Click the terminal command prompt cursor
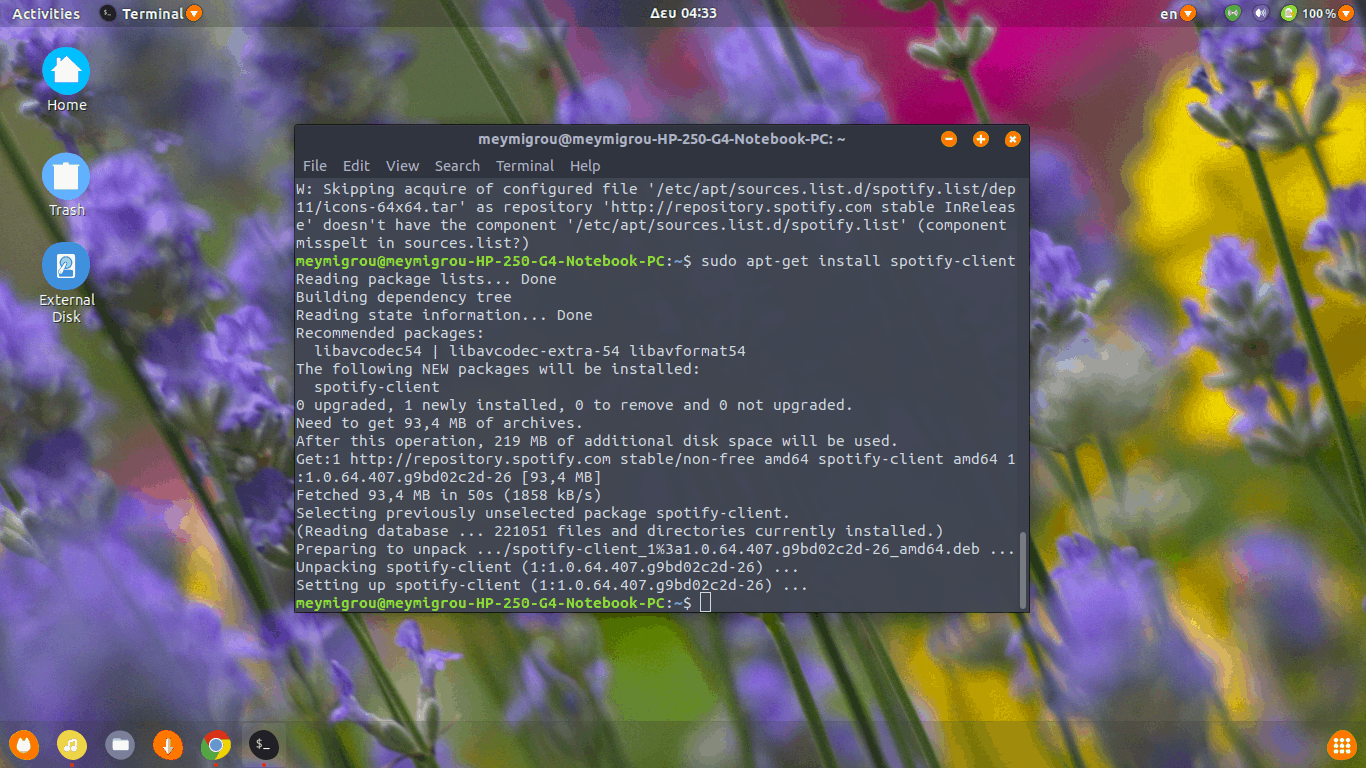The height and width of the screenshot is (768, 1366). pyautogui.click(x=705, y=603)
